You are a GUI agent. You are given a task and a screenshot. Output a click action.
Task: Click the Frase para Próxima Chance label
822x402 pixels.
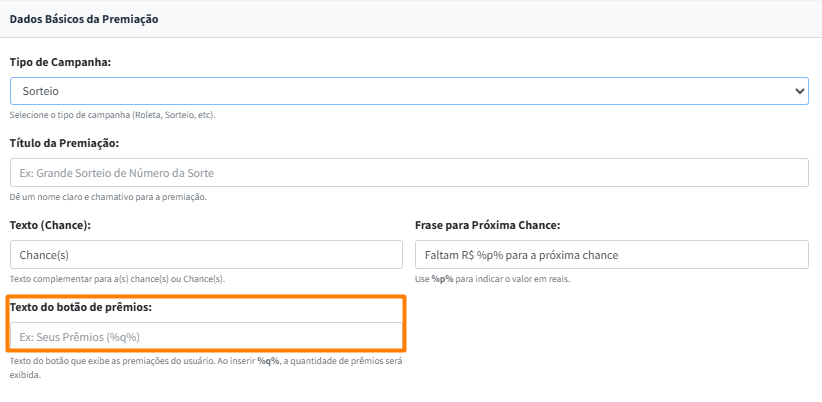[487, 225]
